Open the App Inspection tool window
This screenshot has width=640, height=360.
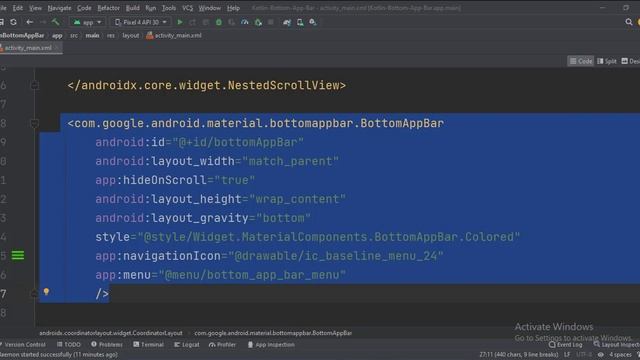[x=271, y=344]
